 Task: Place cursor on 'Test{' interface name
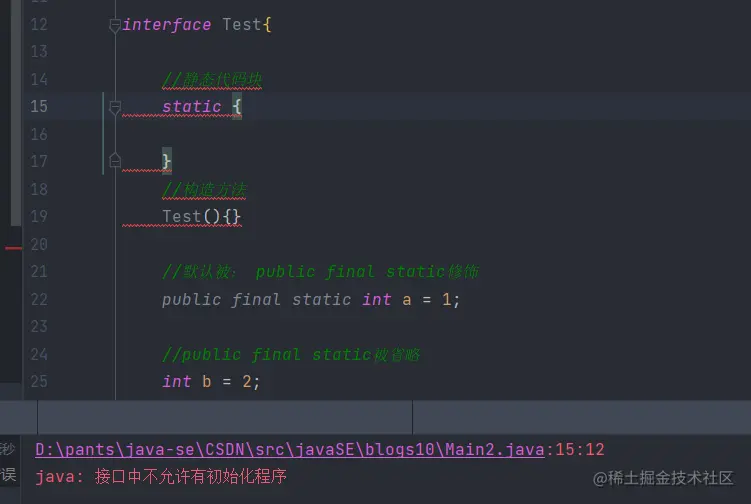(247, 24)
